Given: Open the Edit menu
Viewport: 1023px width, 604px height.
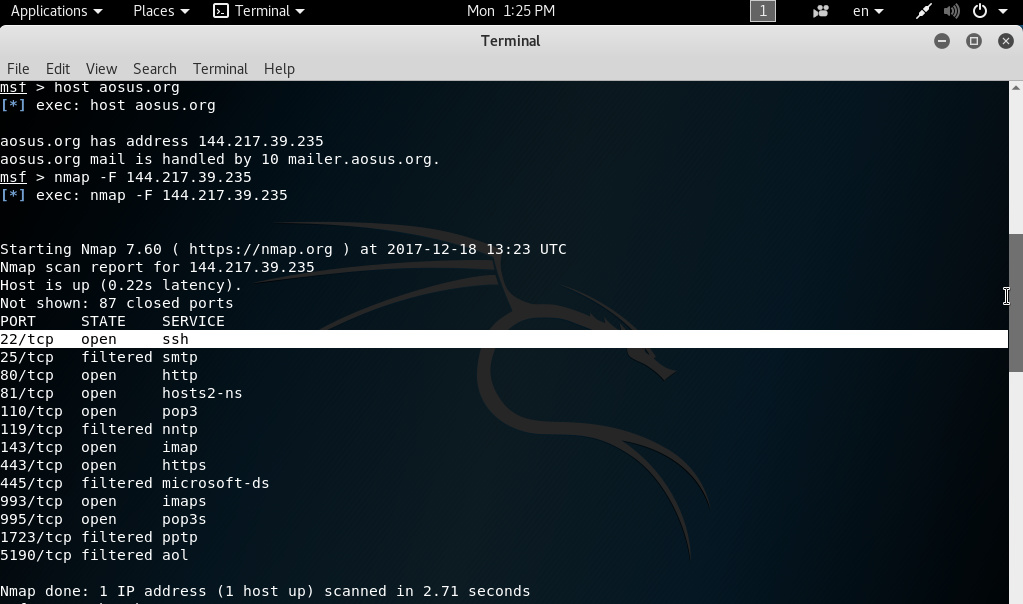Looking at the screenshot, I should pos(58,69).
